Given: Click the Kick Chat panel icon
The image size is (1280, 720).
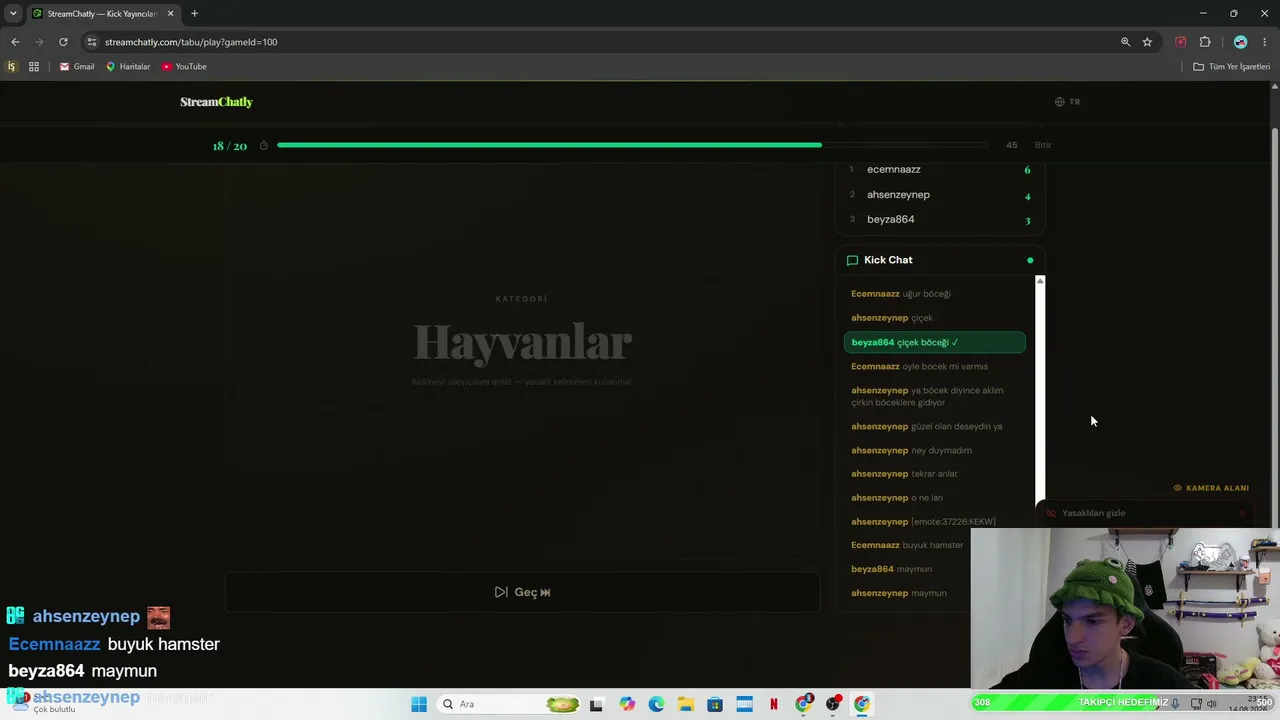Looking at the screenshot, I should pos(852,260).
